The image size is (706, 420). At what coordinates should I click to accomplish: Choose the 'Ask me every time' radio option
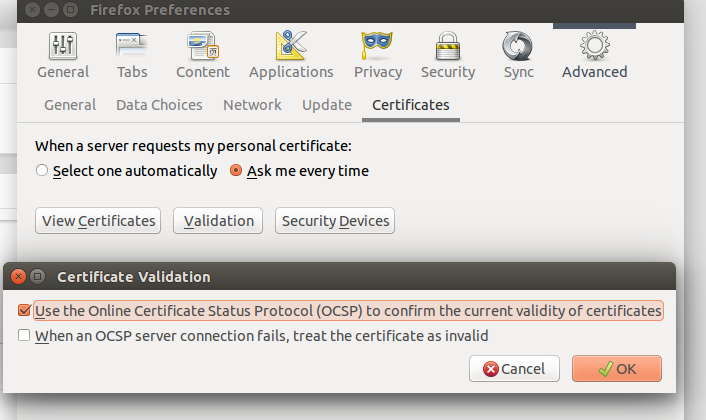pyautogui.click(x=236, y=171)
